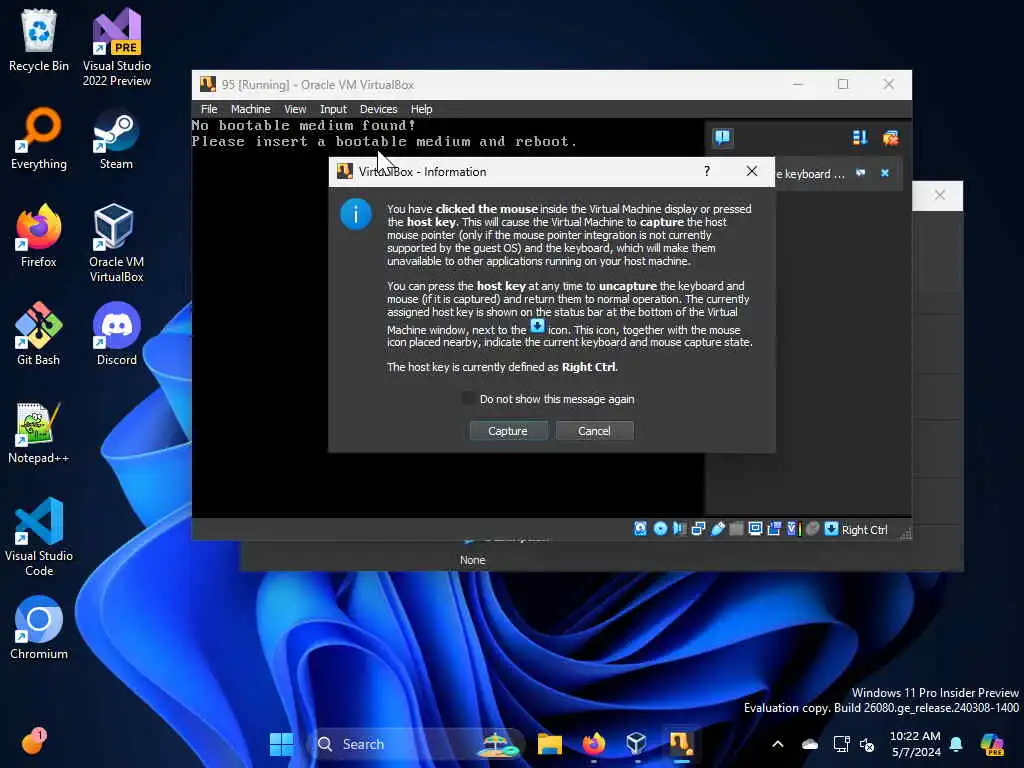Open the View menu
The width and height of the screenshot is (1024, 768).
tap(295, 109)
